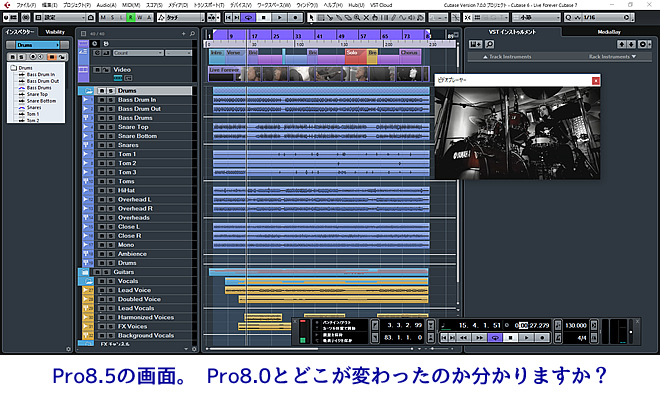Click the Vocals folder track icon
Image resolution: width=660 pixels, height=400 pixels.
click(x=88, y=281)
